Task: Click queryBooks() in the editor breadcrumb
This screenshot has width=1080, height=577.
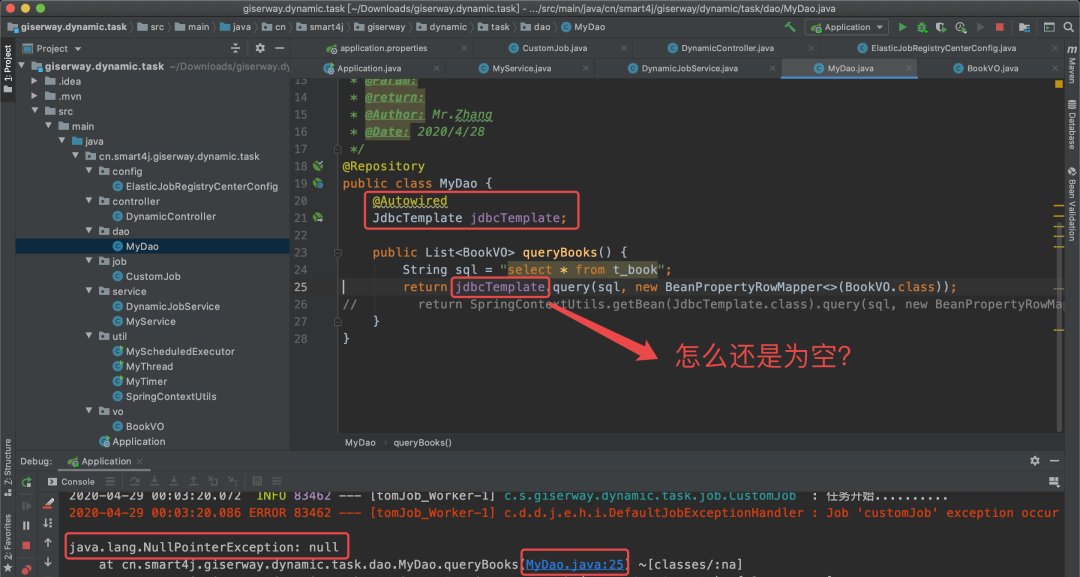Action: point(422,443)
